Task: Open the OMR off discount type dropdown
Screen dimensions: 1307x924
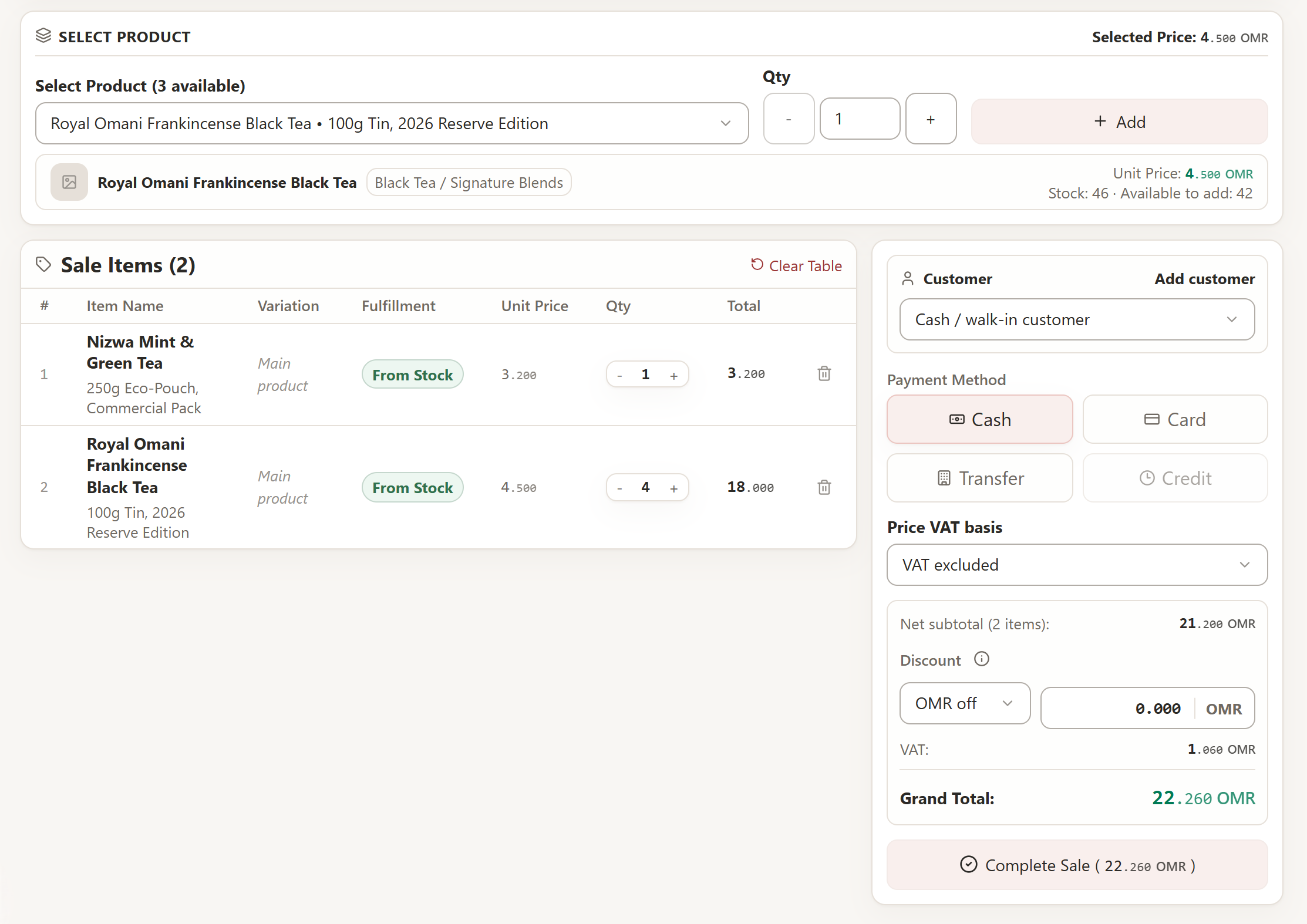Action: pos(965,703)
